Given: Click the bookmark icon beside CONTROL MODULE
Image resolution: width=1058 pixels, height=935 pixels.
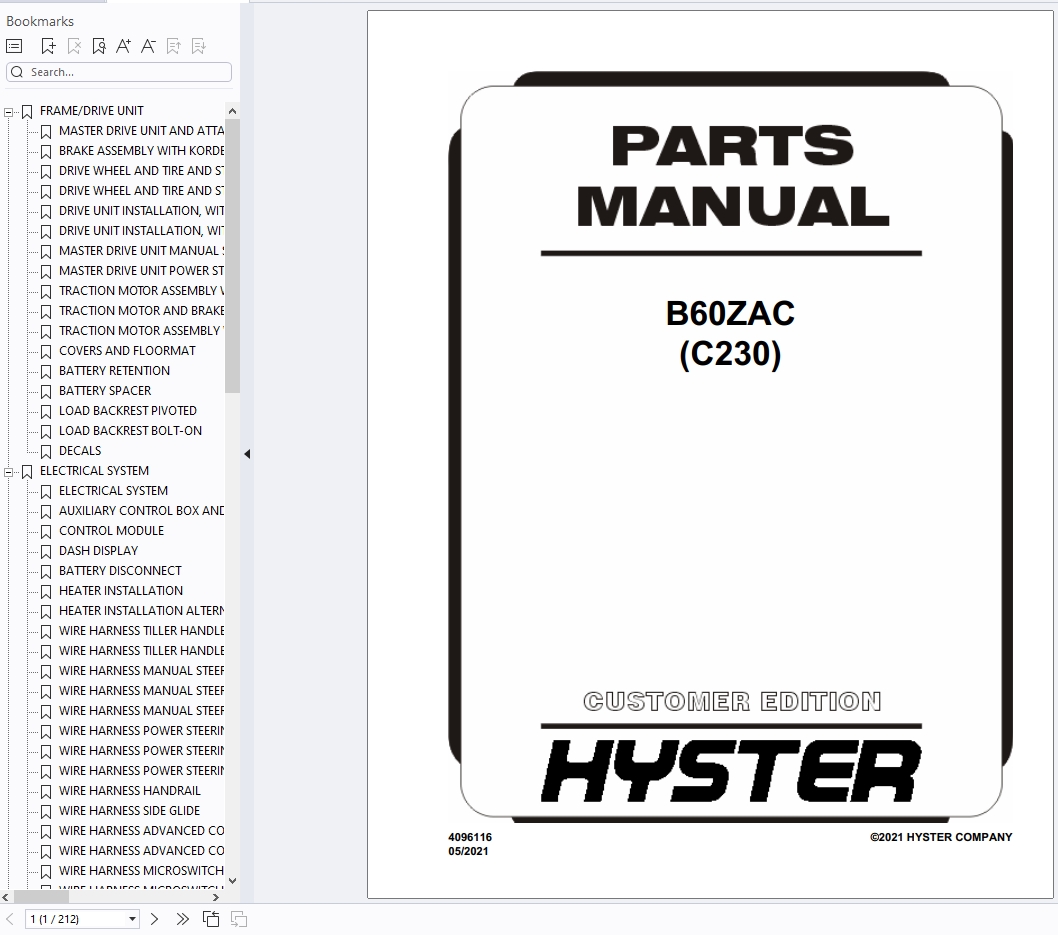Looking at the screenshot, I should 46,532.
